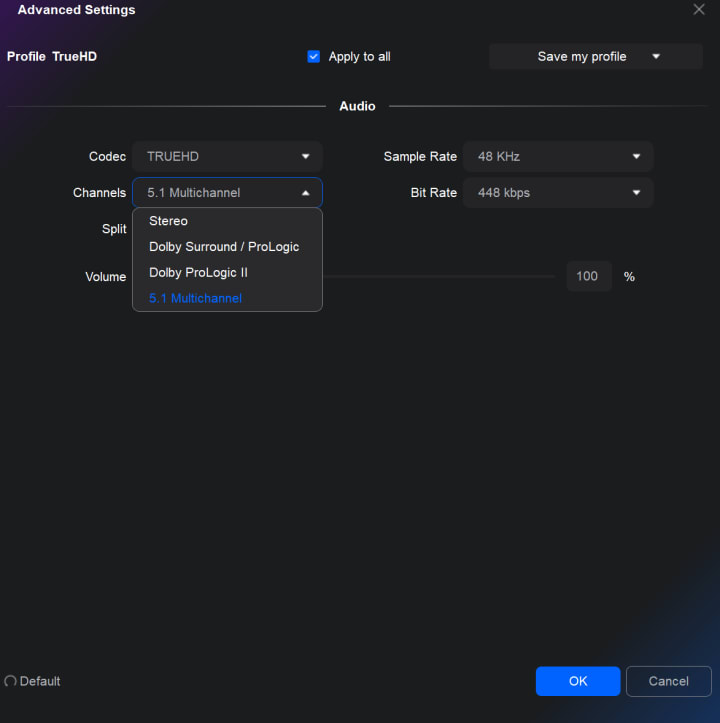Viewport: 720px width, 723px height.
Task: Click the Default reset circular arrow icon
Action: coord(10,681)
